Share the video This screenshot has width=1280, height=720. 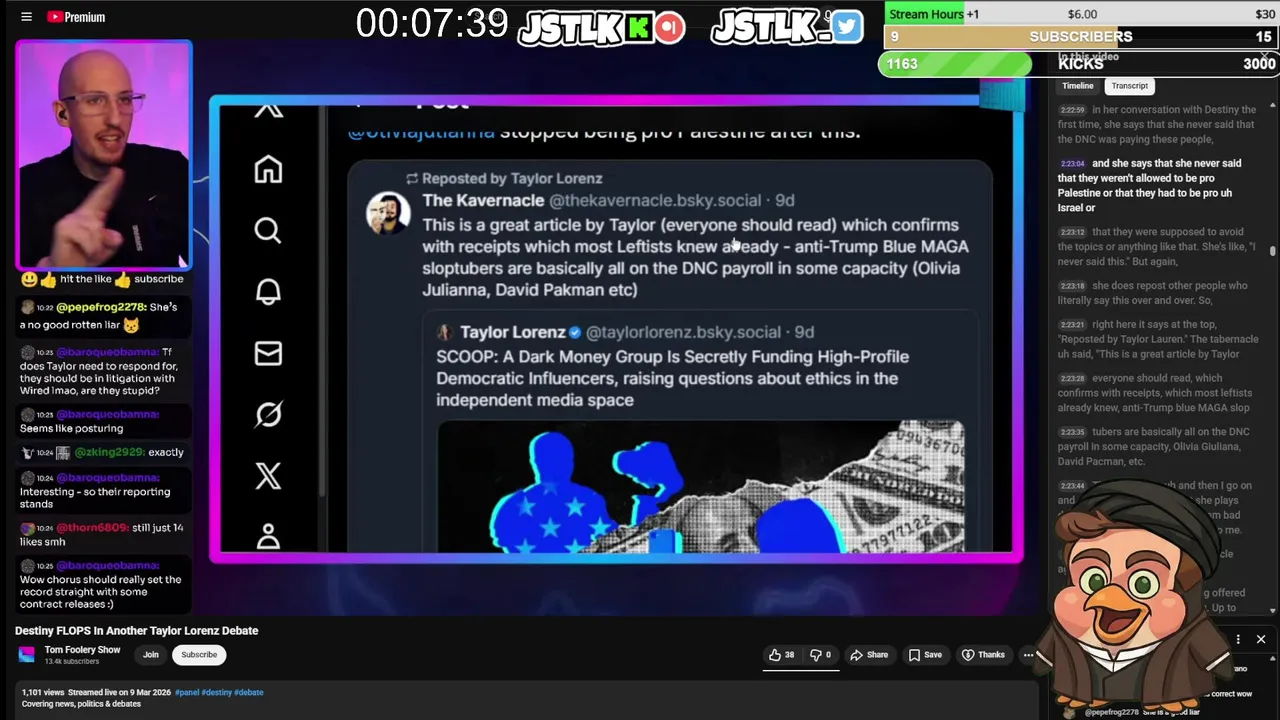click(869, 655)
